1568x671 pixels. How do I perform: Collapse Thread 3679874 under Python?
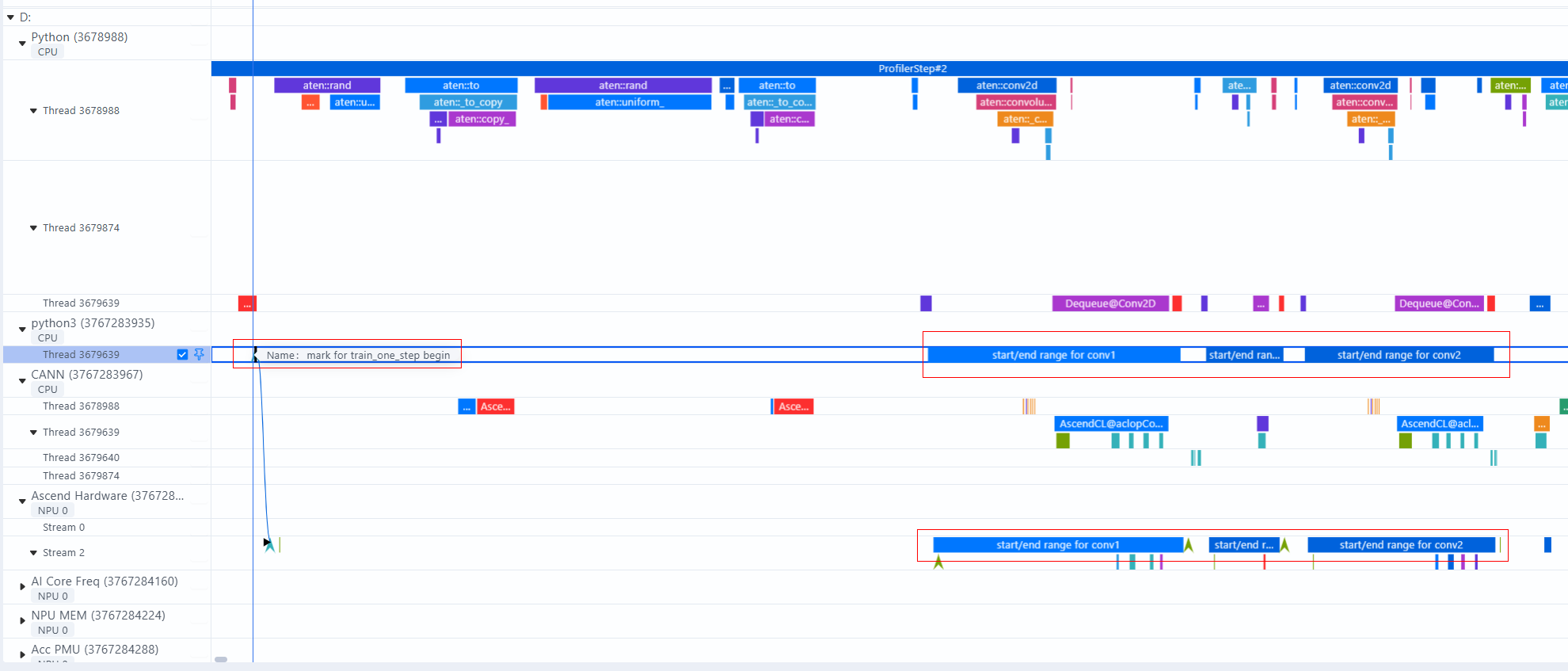(x=33, y=228)
